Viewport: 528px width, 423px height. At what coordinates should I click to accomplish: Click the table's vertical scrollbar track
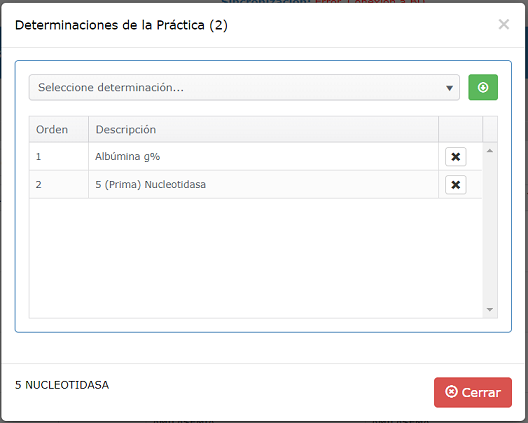tap(490, 230)
